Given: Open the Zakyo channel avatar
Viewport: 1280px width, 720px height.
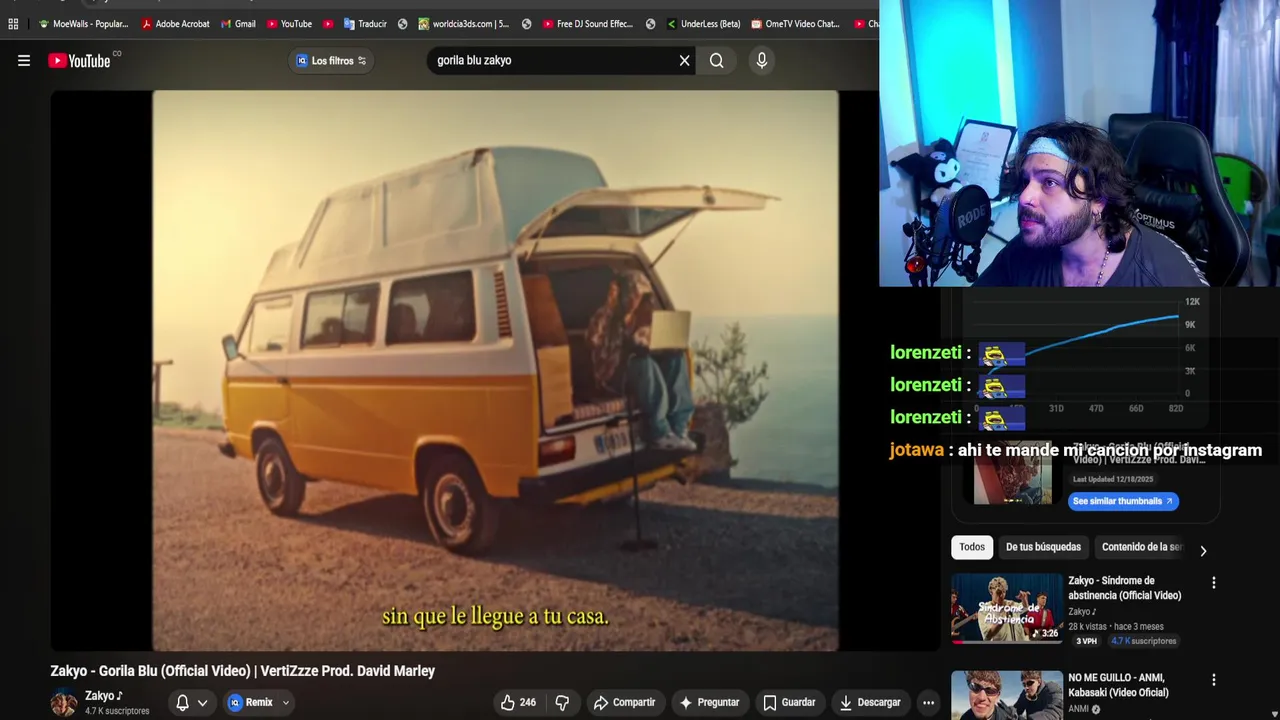Looking at the screenshot, I should click(64, 703).
